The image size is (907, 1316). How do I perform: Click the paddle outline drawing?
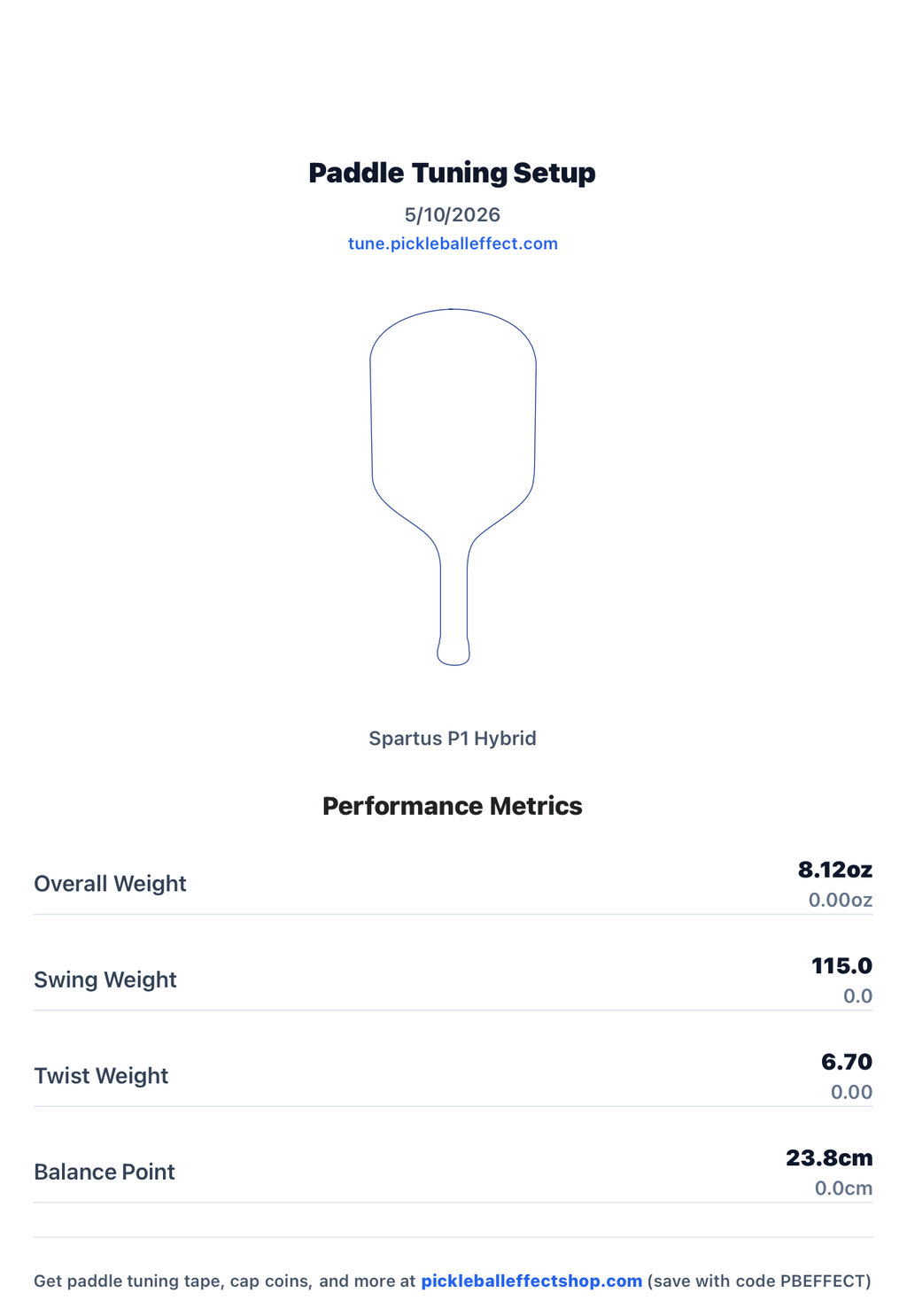[x=453, y=487]
